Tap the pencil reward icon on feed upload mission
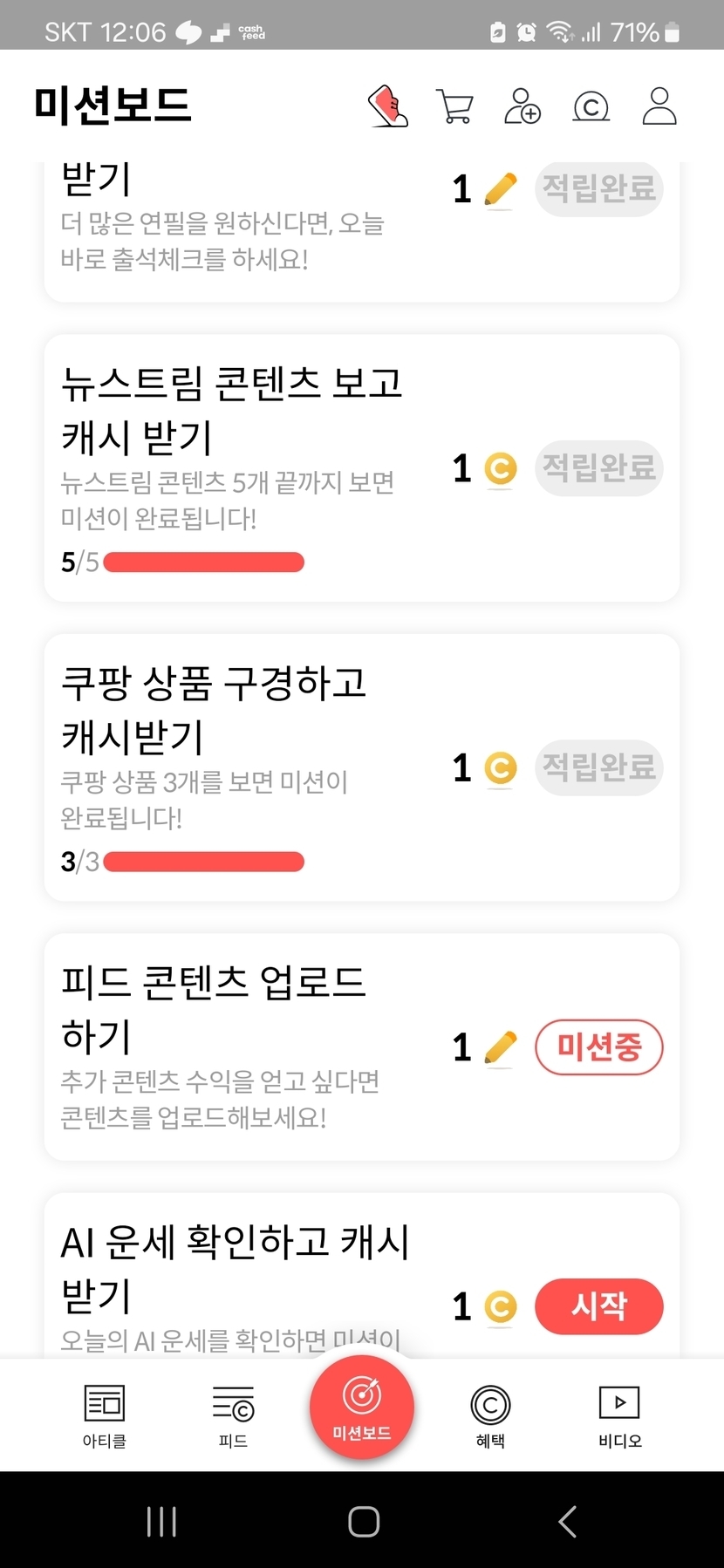724x1568 pixels. click(500, 1046)
